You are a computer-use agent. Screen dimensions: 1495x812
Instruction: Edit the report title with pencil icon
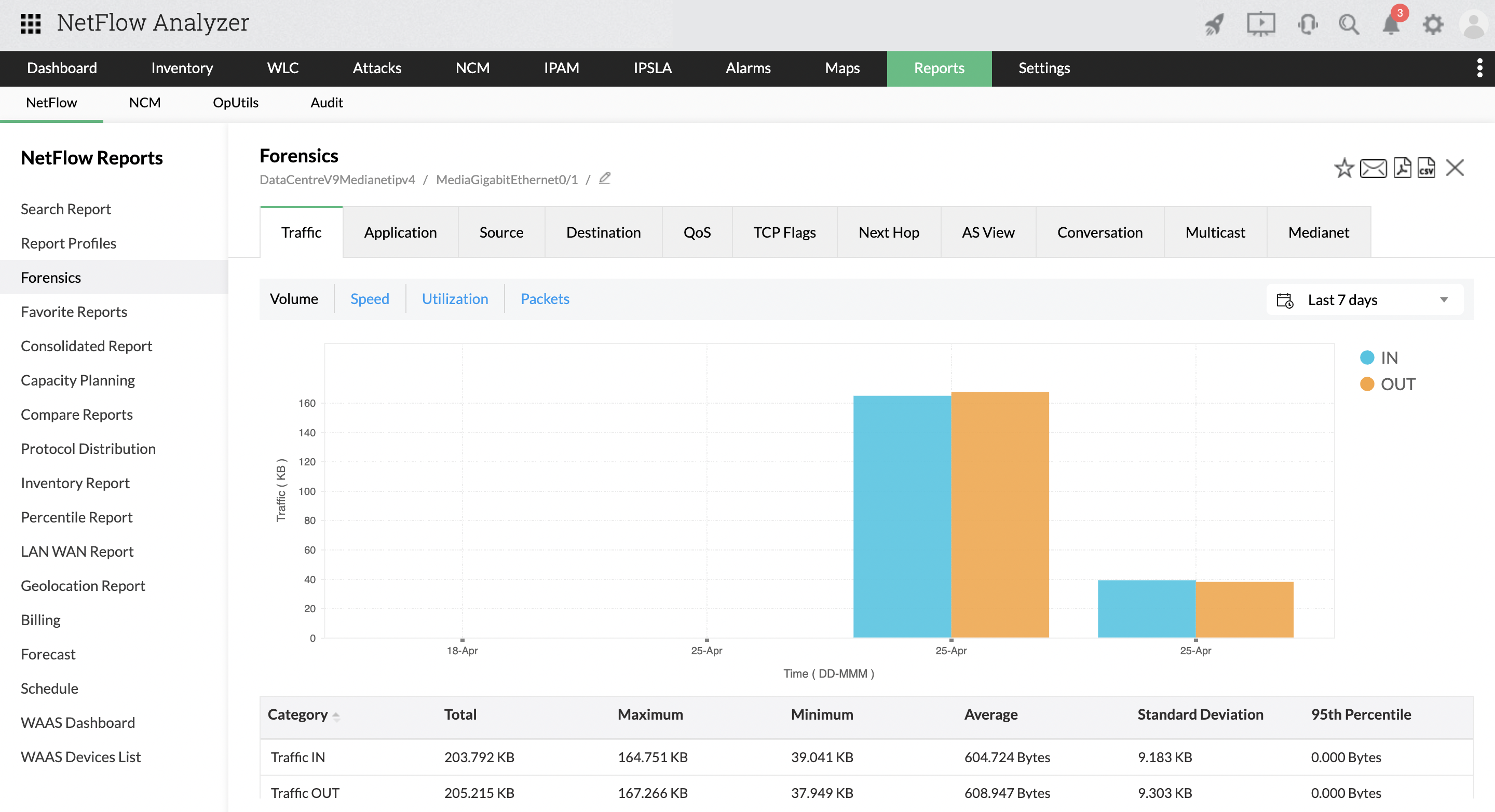pos(604,178)
